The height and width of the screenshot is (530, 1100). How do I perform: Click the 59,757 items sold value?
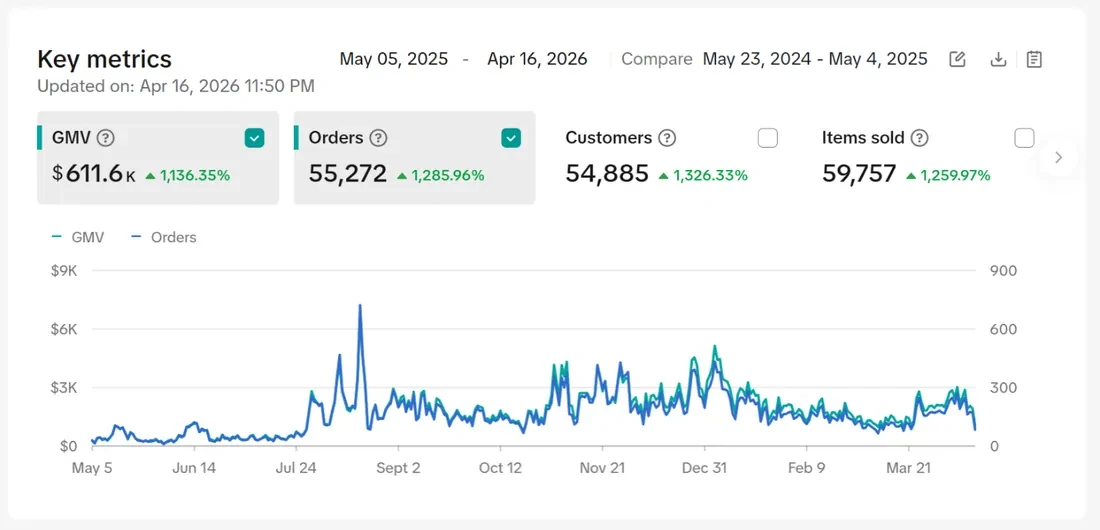pos(859,173)
